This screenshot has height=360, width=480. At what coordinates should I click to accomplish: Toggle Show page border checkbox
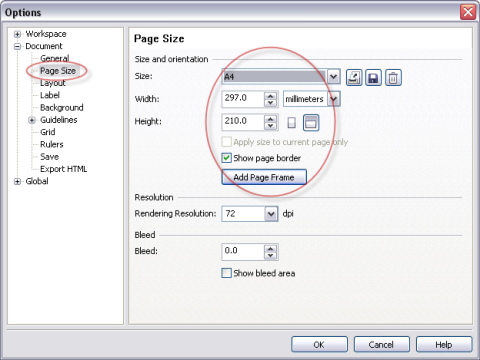tap(227, 158)
